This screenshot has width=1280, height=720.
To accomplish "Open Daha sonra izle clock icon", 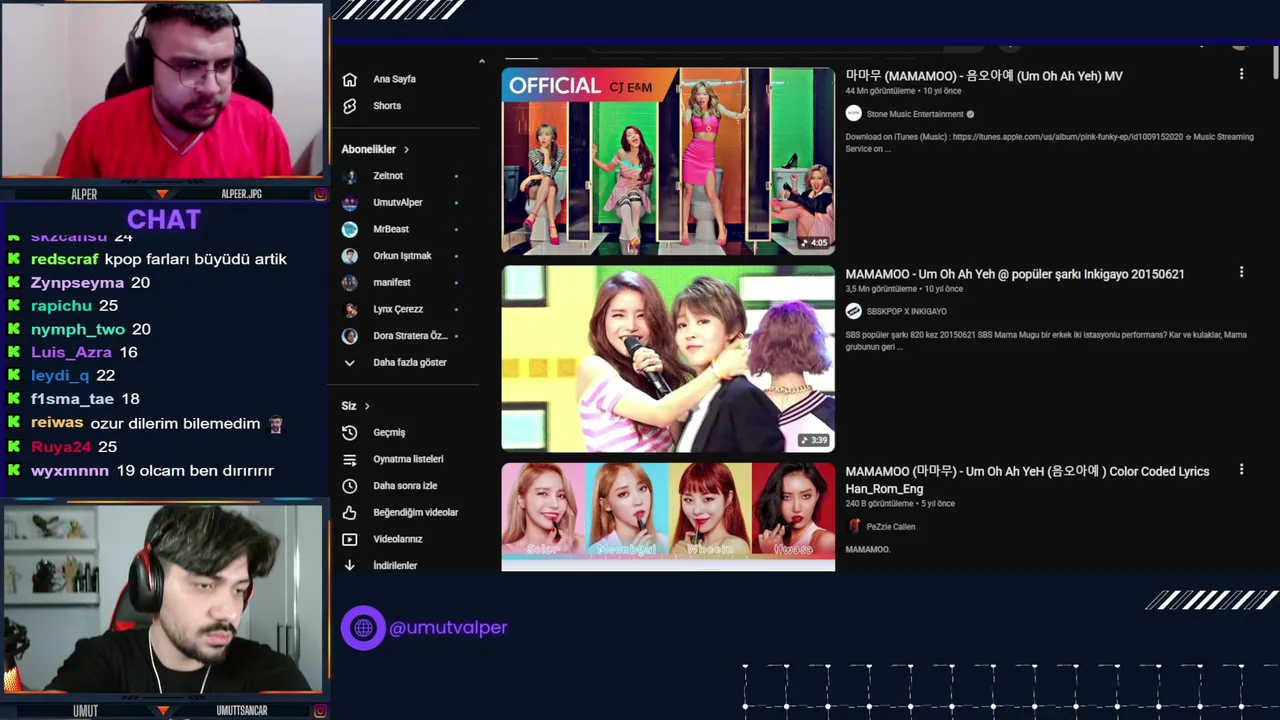I will tap(349, 486).
